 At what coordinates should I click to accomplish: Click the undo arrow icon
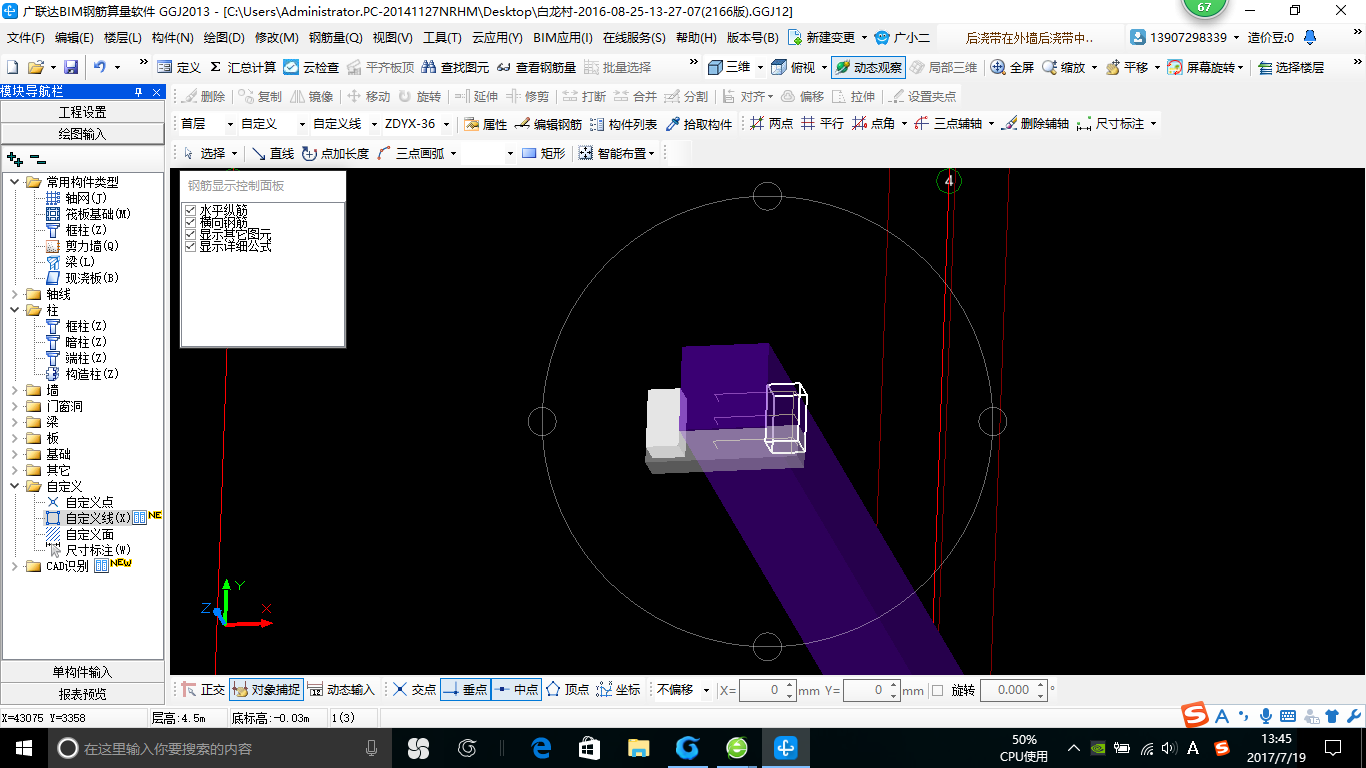(100, 67)
